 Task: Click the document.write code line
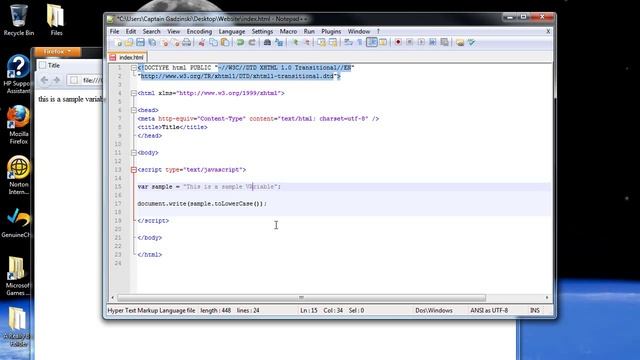click(x=202, y=204)
